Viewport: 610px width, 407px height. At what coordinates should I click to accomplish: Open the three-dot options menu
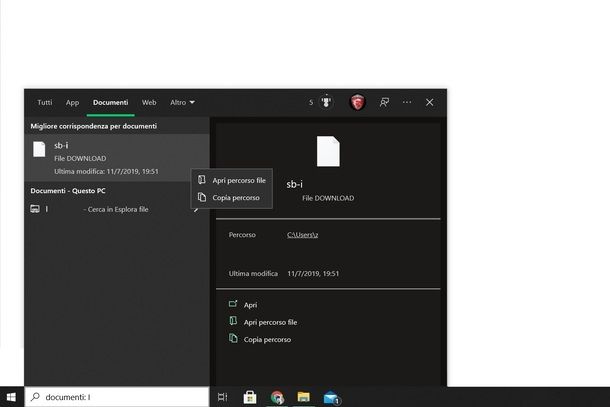point(407,102)
